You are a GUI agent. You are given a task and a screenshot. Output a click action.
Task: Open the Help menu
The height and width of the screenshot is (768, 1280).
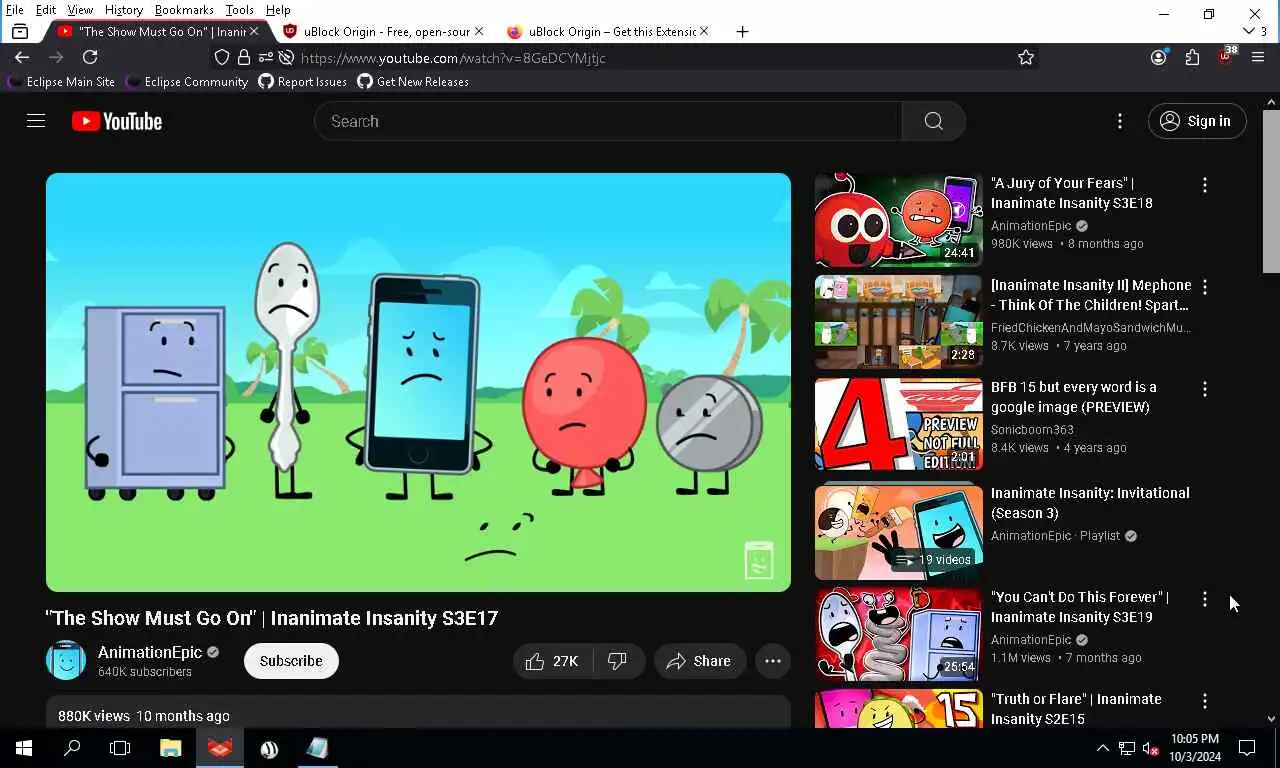coord(278,10)
